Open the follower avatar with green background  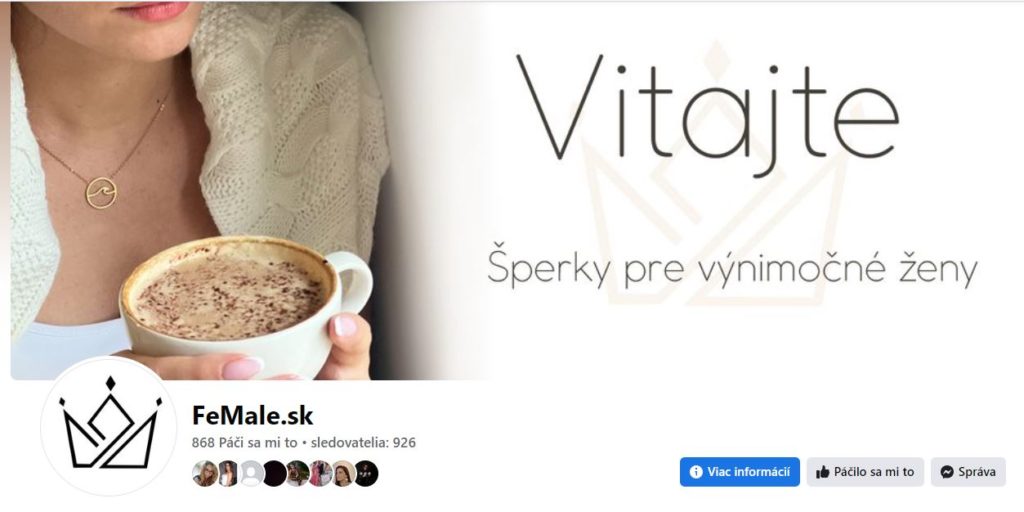coord(297,473)
